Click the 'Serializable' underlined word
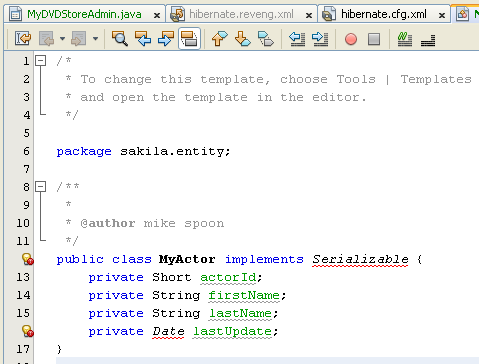 (x=360, y=259)
